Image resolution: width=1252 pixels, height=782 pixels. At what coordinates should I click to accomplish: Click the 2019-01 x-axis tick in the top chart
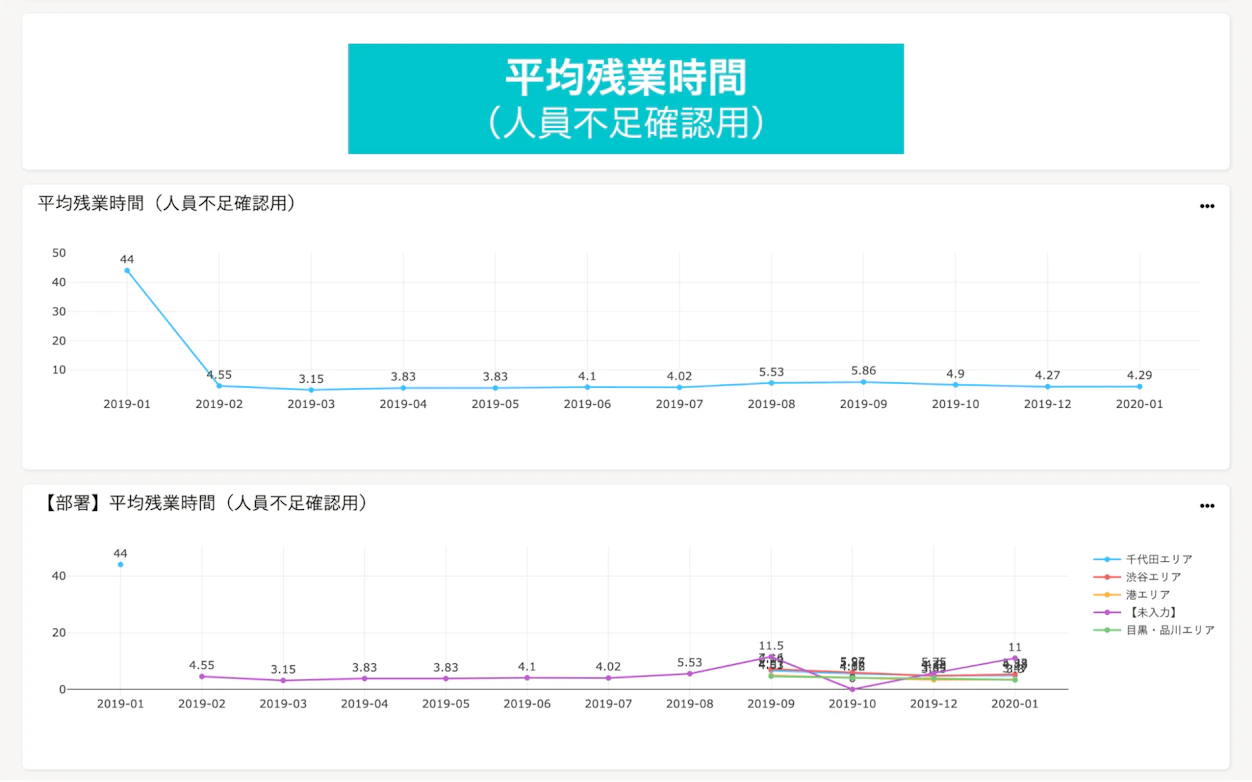pyautogui.click(x=127, y=404)
